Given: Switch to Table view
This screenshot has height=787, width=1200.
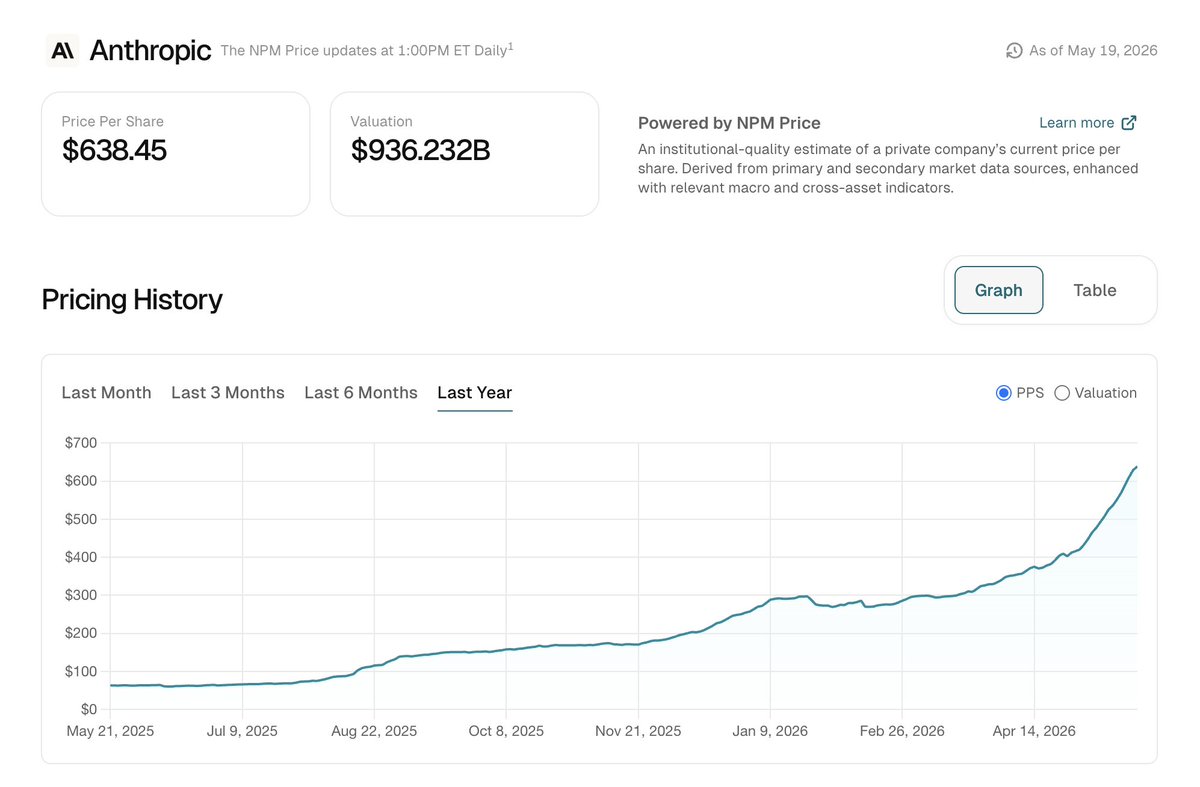Looking at the screenshot, I should coord(1095,290).
